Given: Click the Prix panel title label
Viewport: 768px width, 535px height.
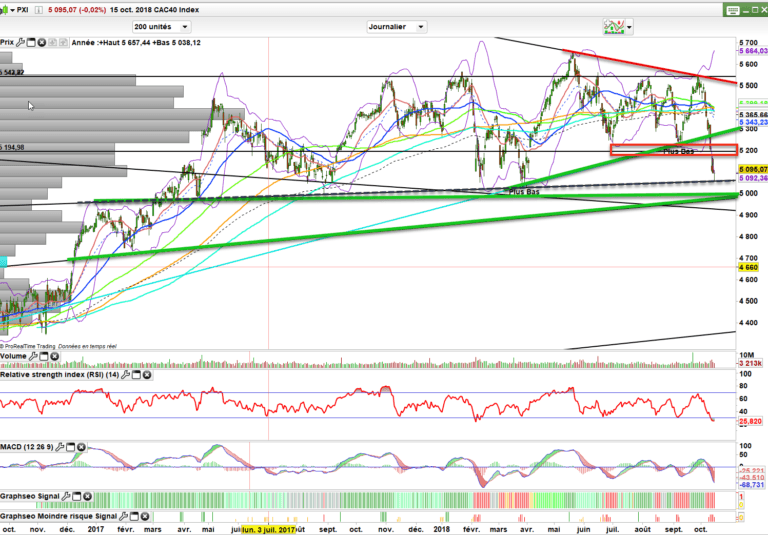Looking at the screenshot, I should [8, 43].
